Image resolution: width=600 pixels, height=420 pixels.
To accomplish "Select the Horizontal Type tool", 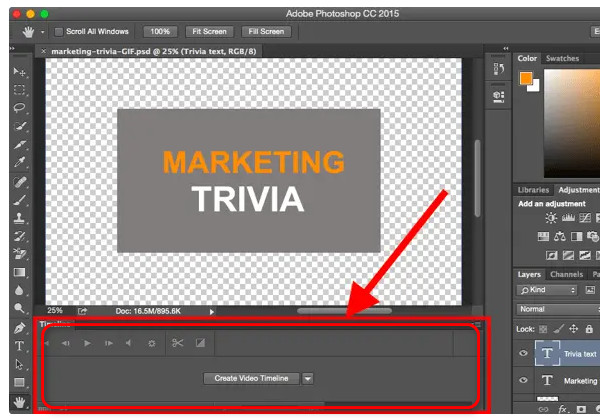I will [x=19, y=346].
